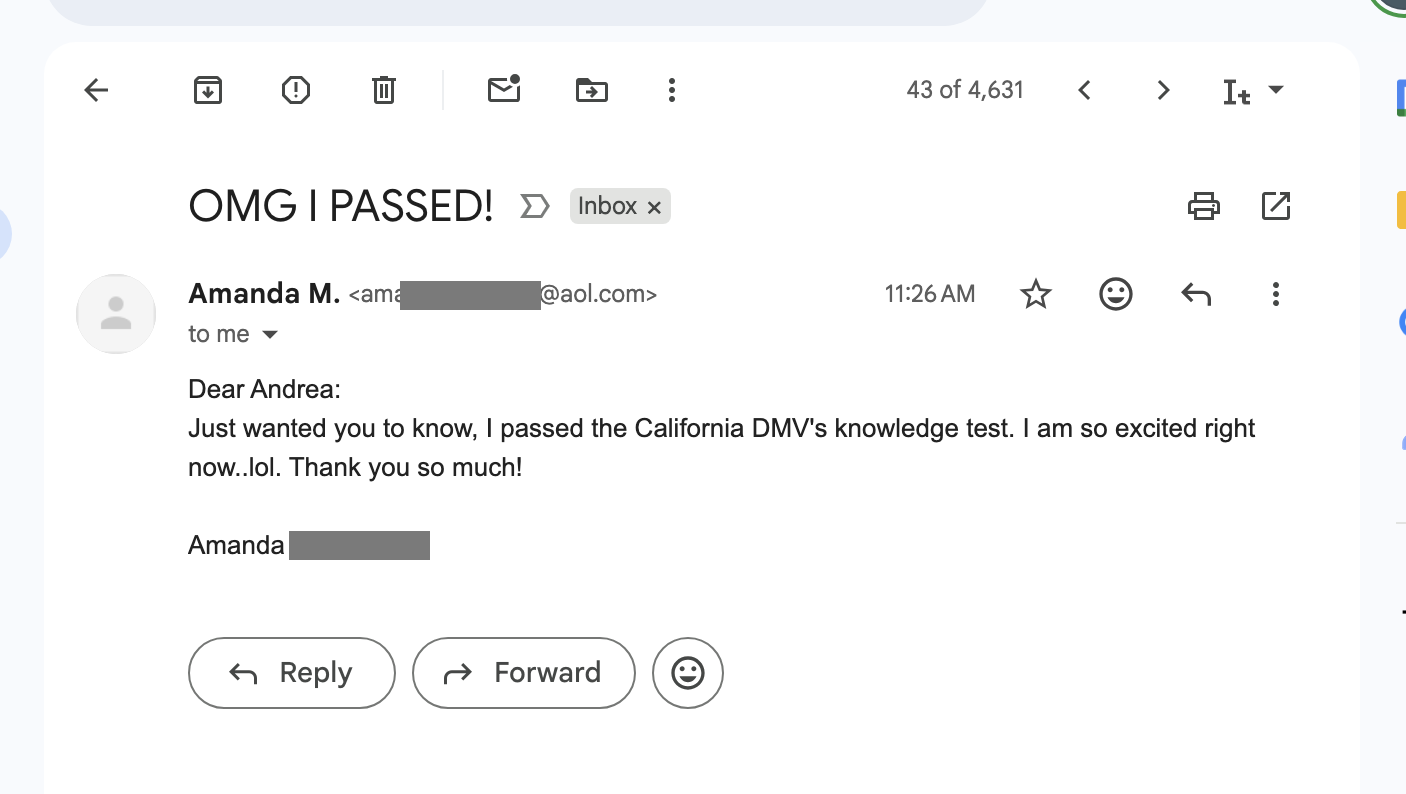Screen dimensions: 1406x794
Task: Open the more options menu for this message
Action: coord(1275,294)
